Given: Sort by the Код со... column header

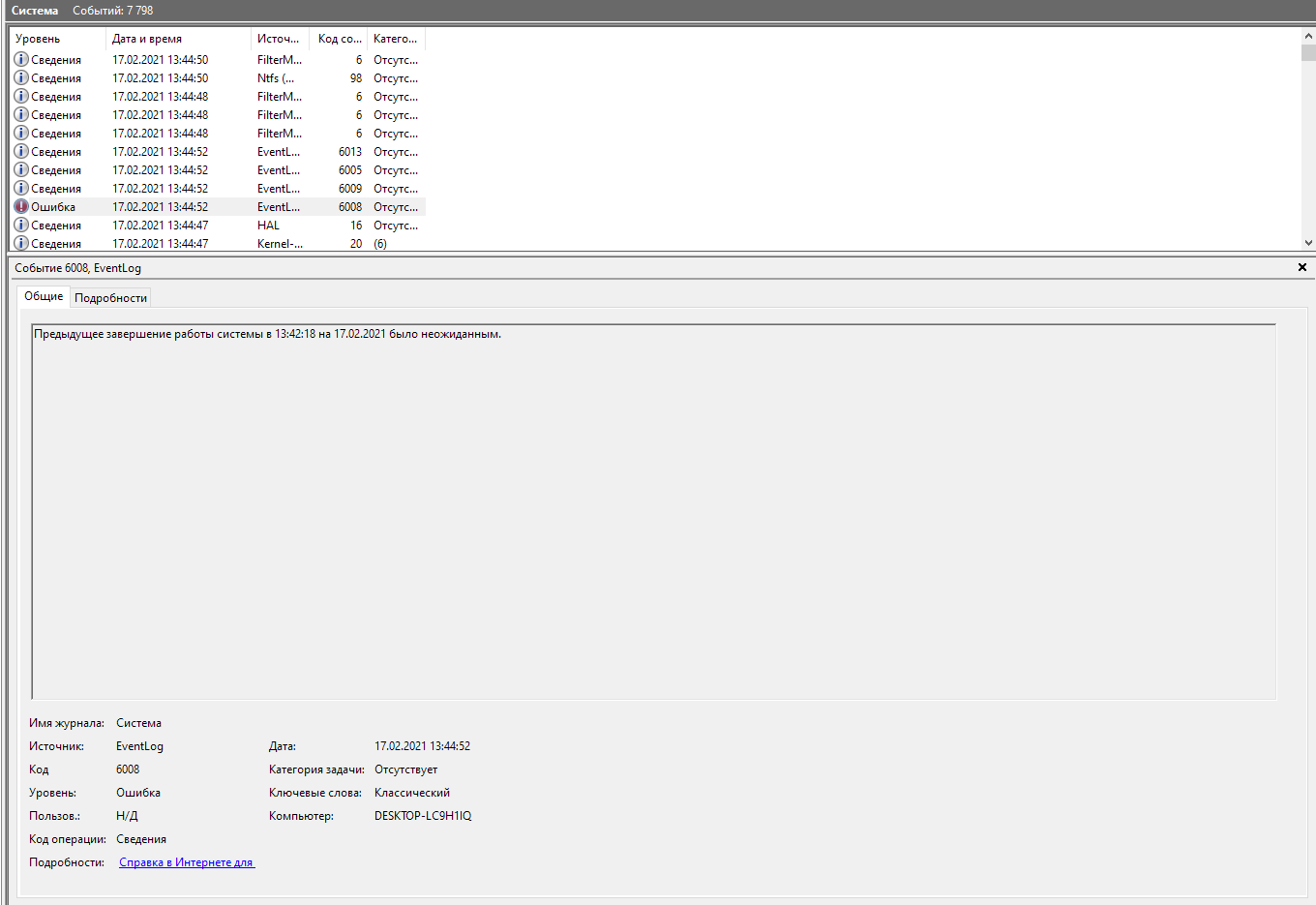Looking at the screenshot, I should (339, 39).
